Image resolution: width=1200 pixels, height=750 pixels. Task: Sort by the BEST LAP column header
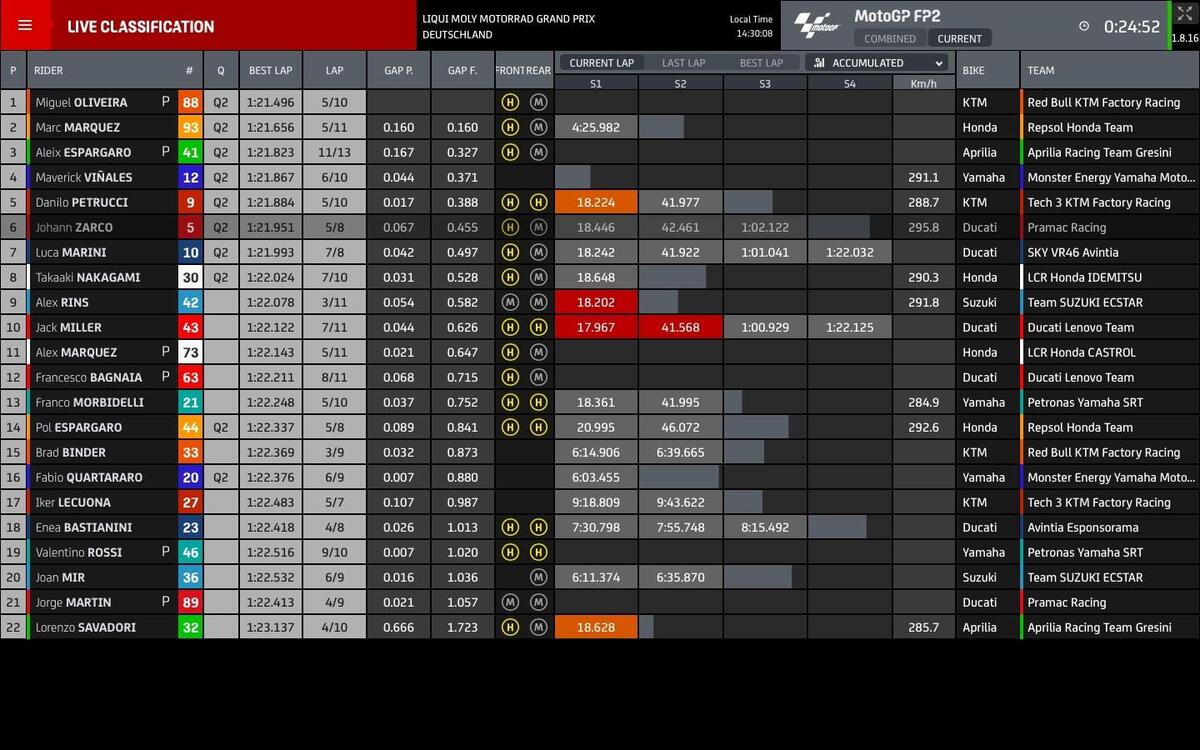tap(270, 71)
